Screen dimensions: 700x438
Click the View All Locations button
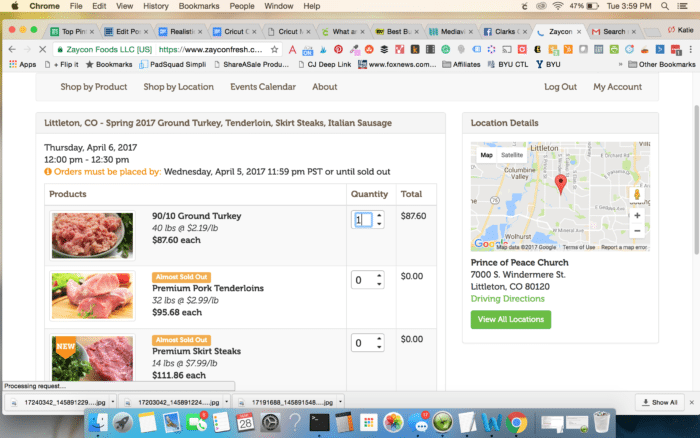click(510, 319)
